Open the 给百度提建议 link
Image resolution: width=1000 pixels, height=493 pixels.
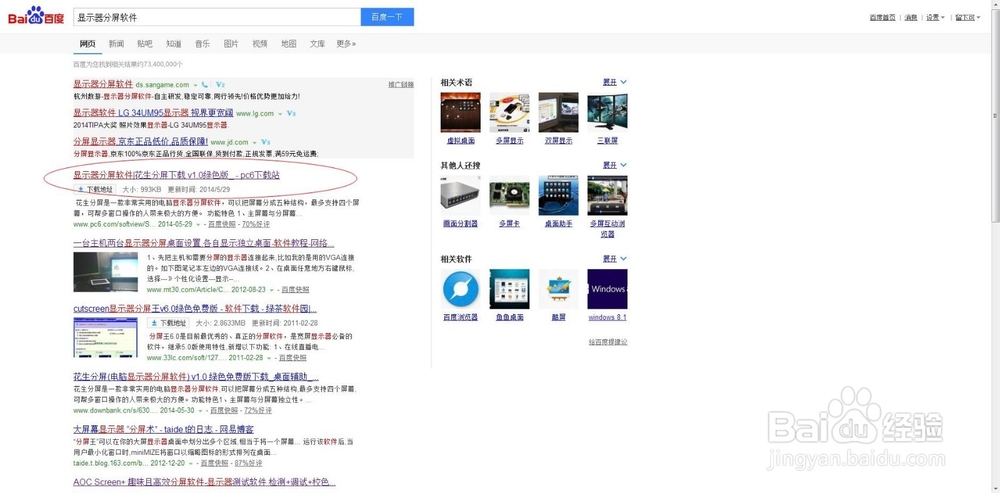point(608,342)
